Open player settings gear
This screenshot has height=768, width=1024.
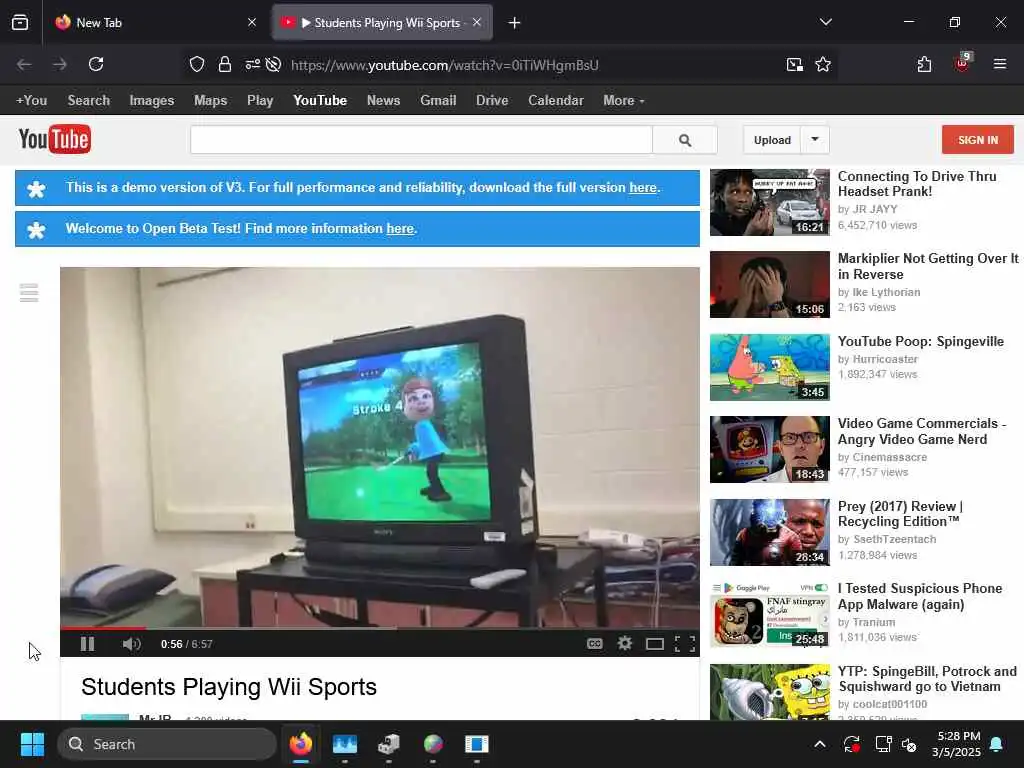click(x=624, y=644)
